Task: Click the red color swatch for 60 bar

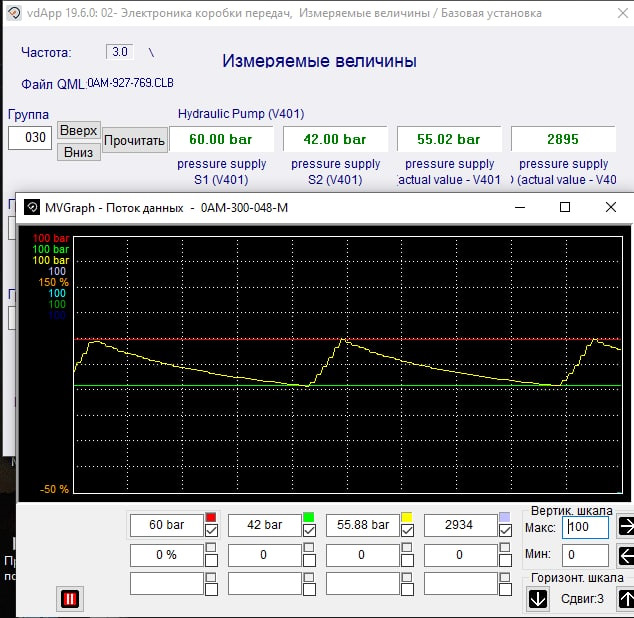Action: (x=211, y=517)
